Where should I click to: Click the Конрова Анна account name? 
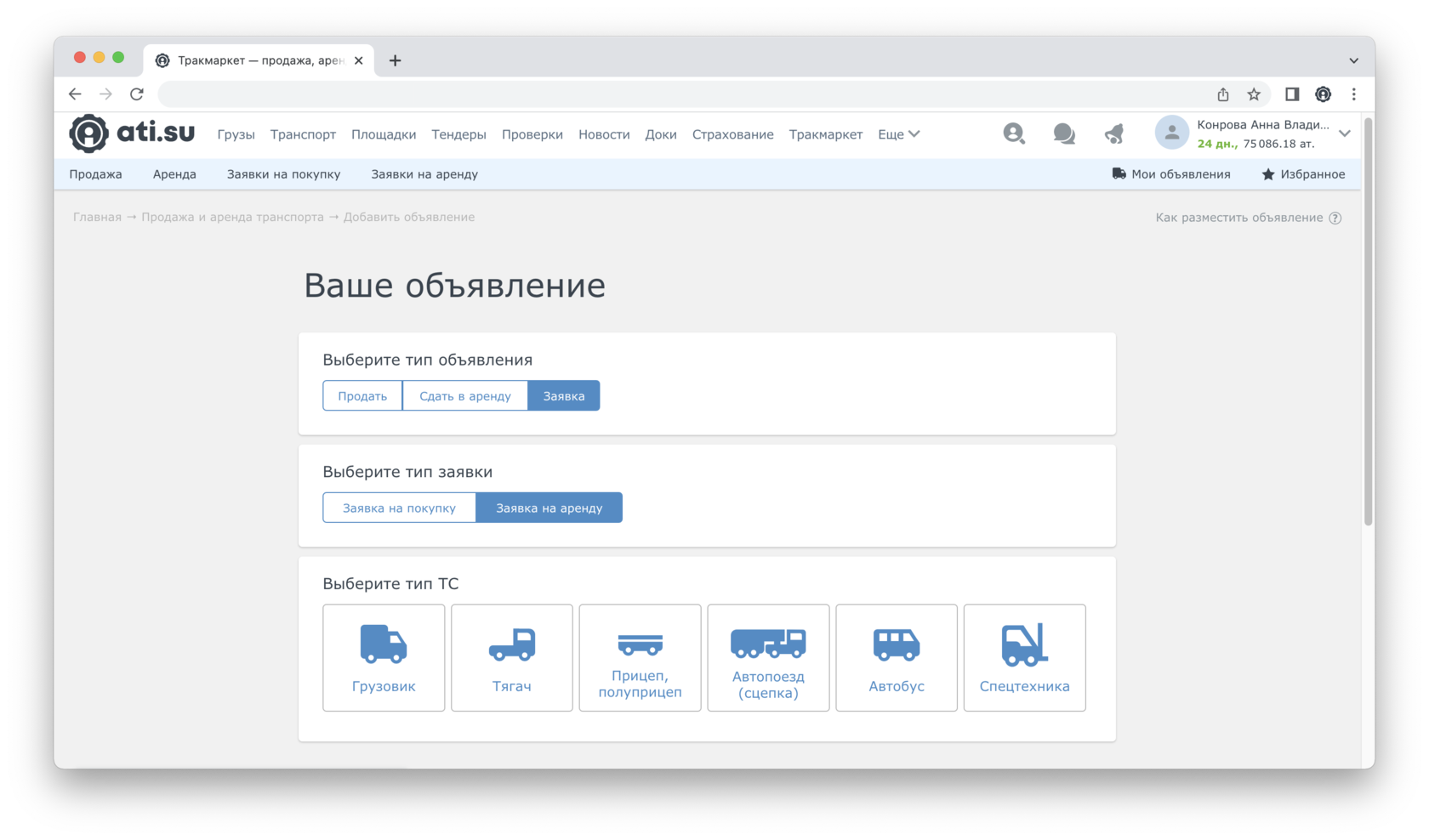click(x=1263, y=124)
